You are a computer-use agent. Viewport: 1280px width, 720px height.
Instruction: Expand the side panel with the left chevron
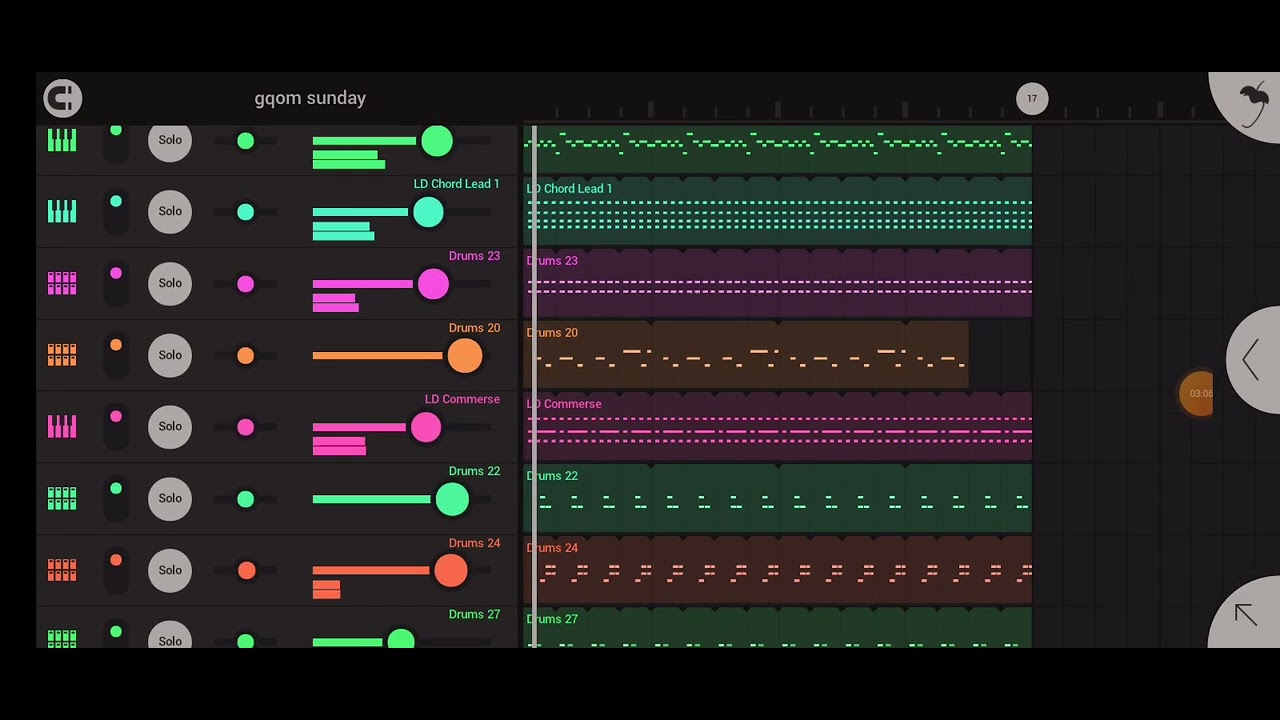coord(1251,359)
